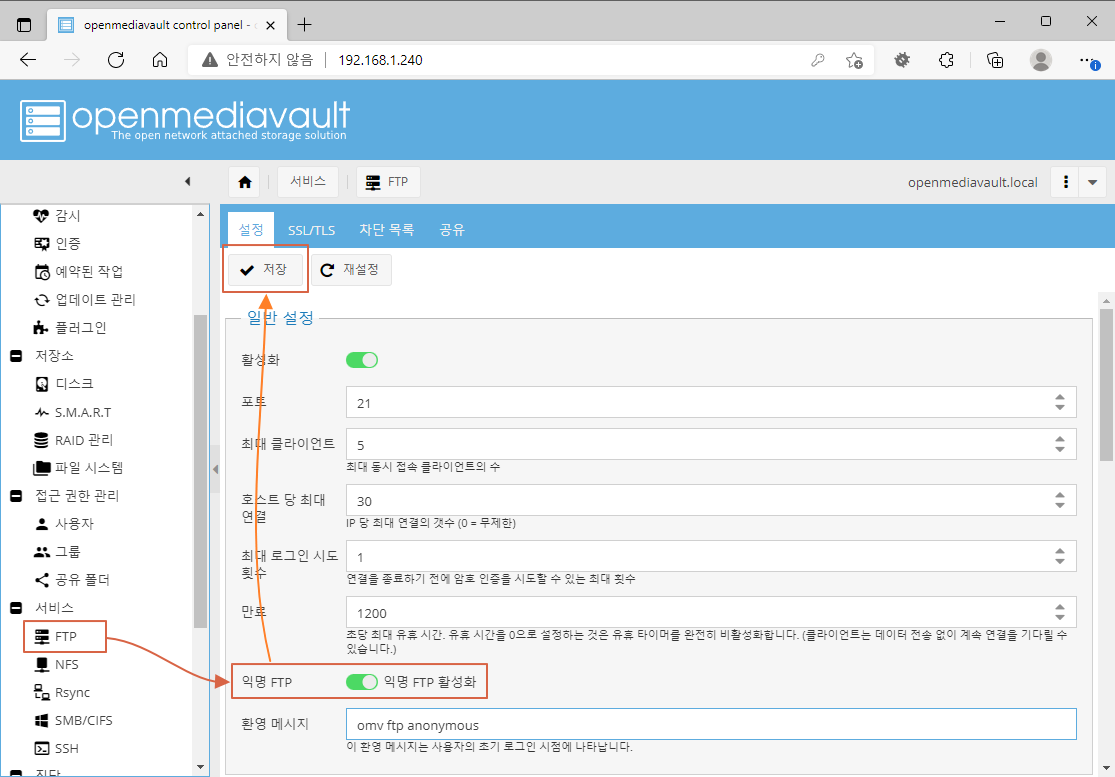Add this page to favorites star

(854, 60)
